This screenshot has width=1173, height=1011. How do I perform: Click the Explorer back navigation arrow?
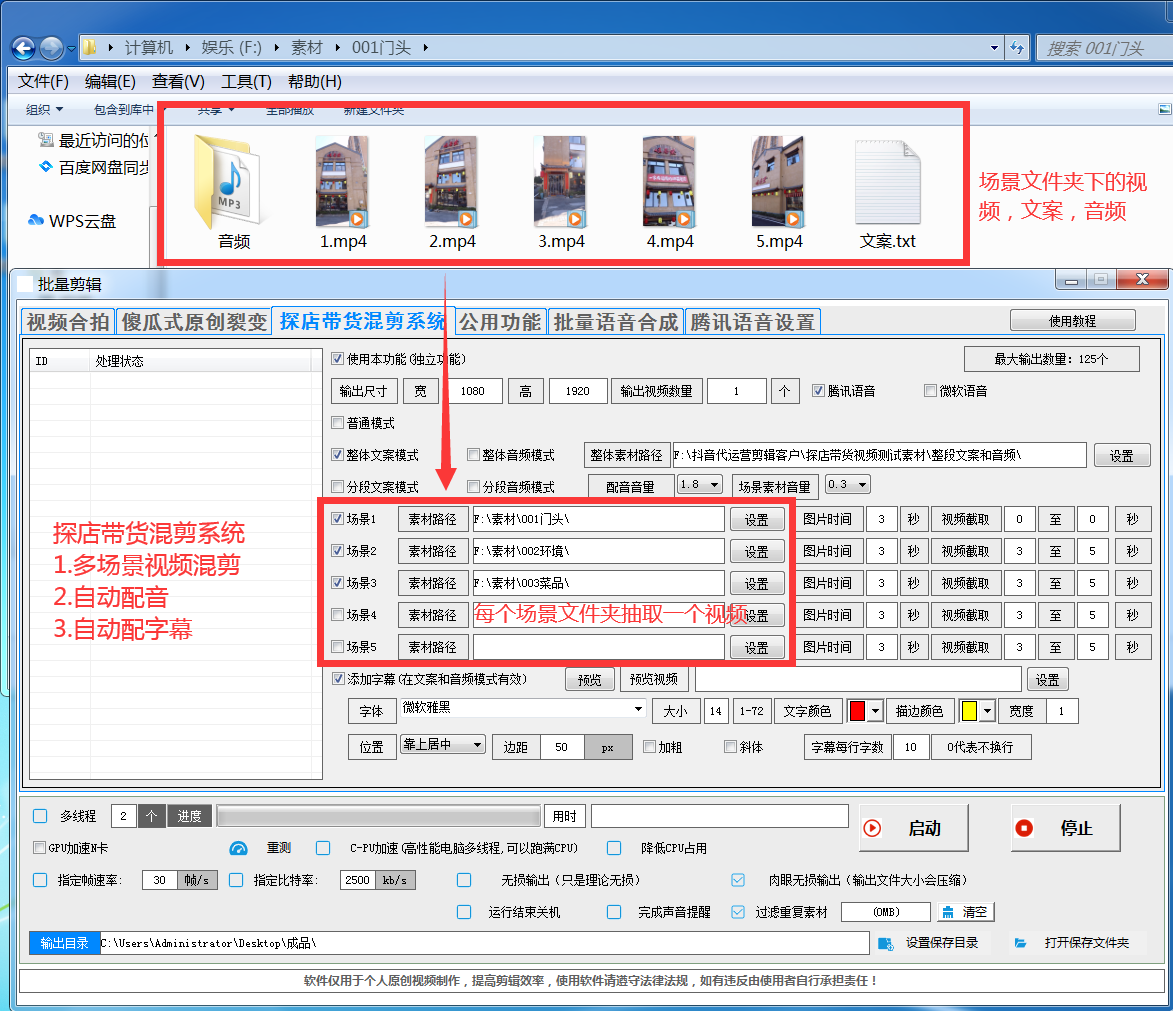coord(21,47)
